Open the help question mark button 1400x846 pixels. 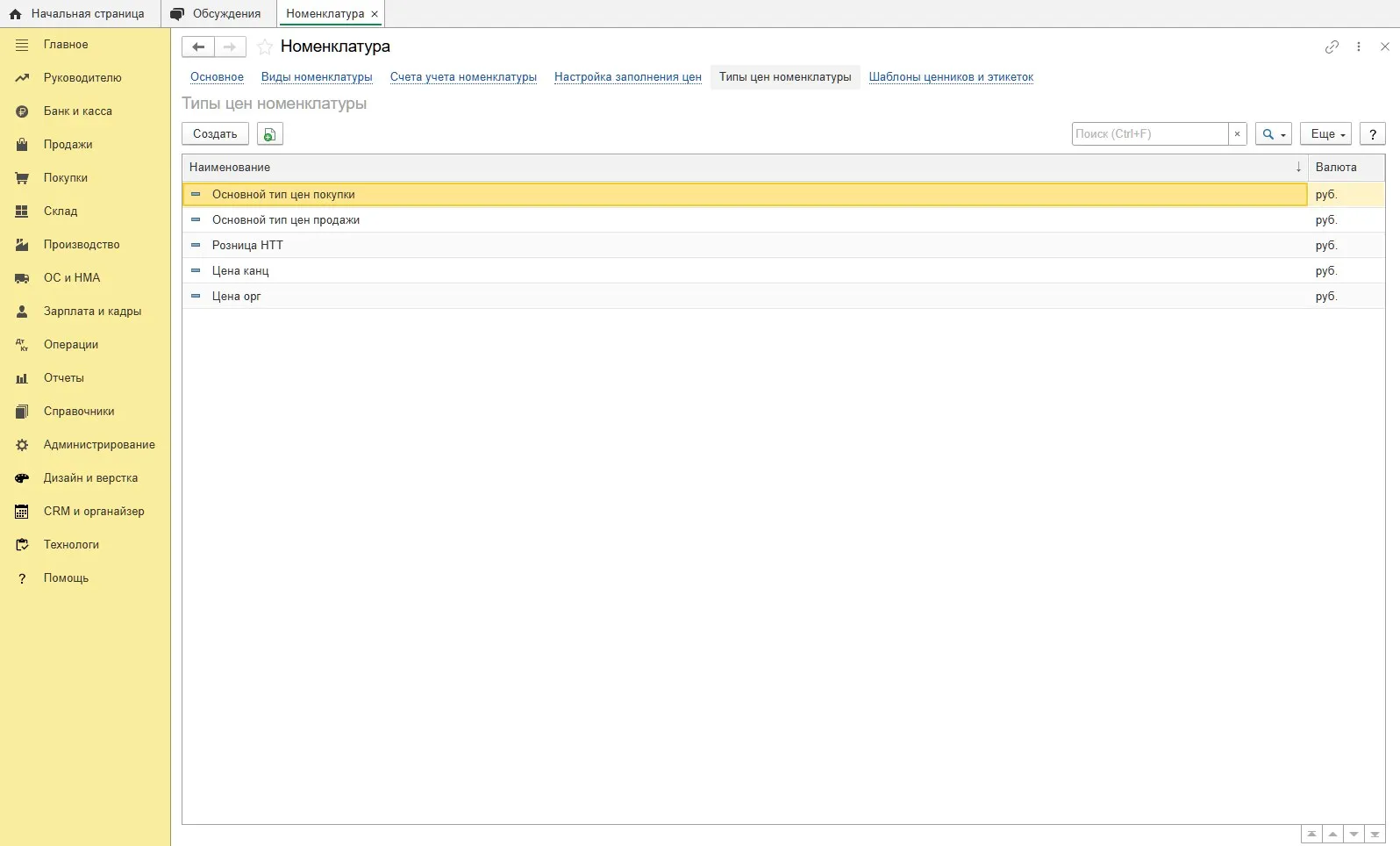pyautogui.click(x=1373, y=134)
